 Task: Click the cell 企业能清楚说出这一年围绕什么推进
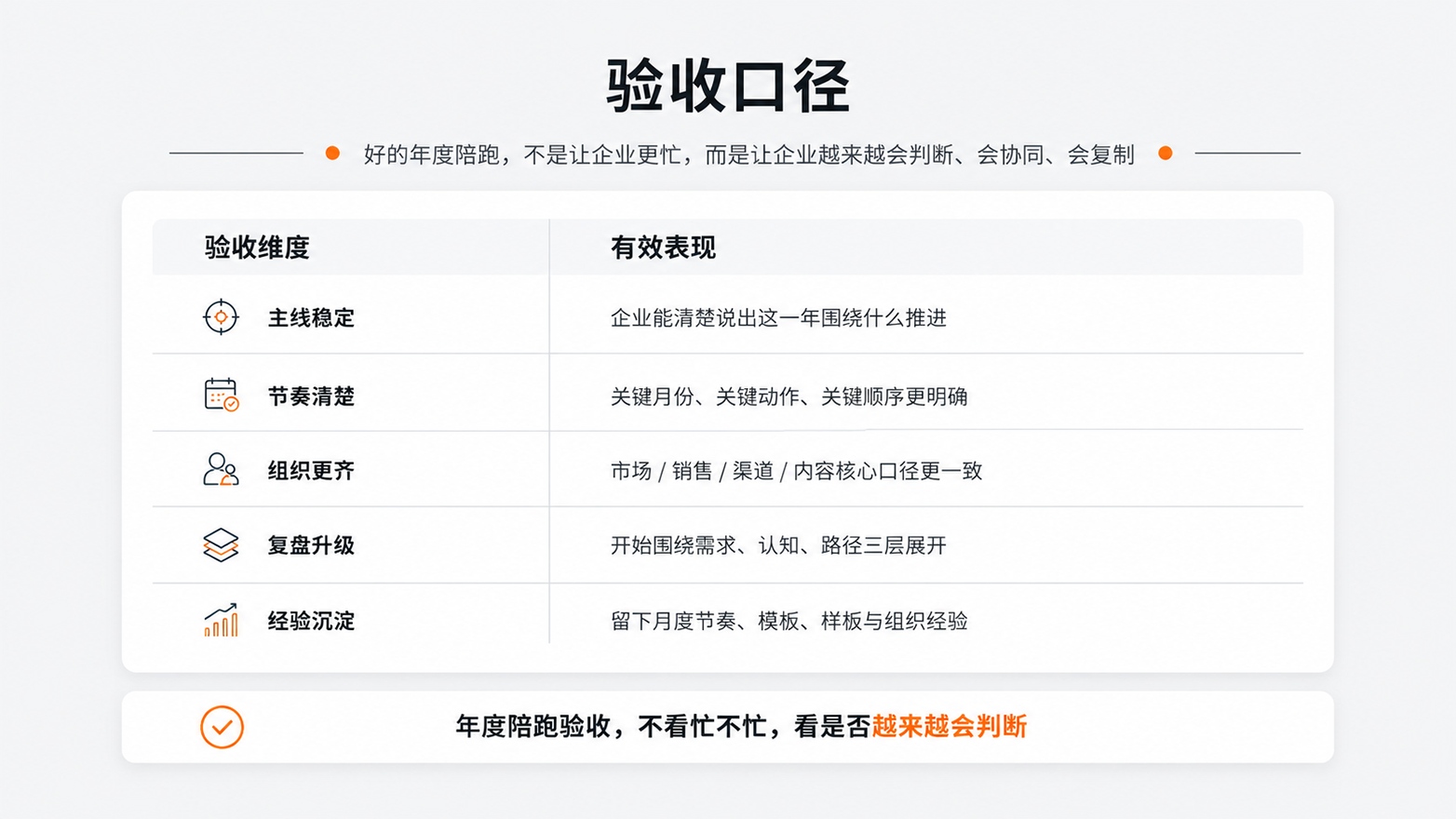[778, 318]
